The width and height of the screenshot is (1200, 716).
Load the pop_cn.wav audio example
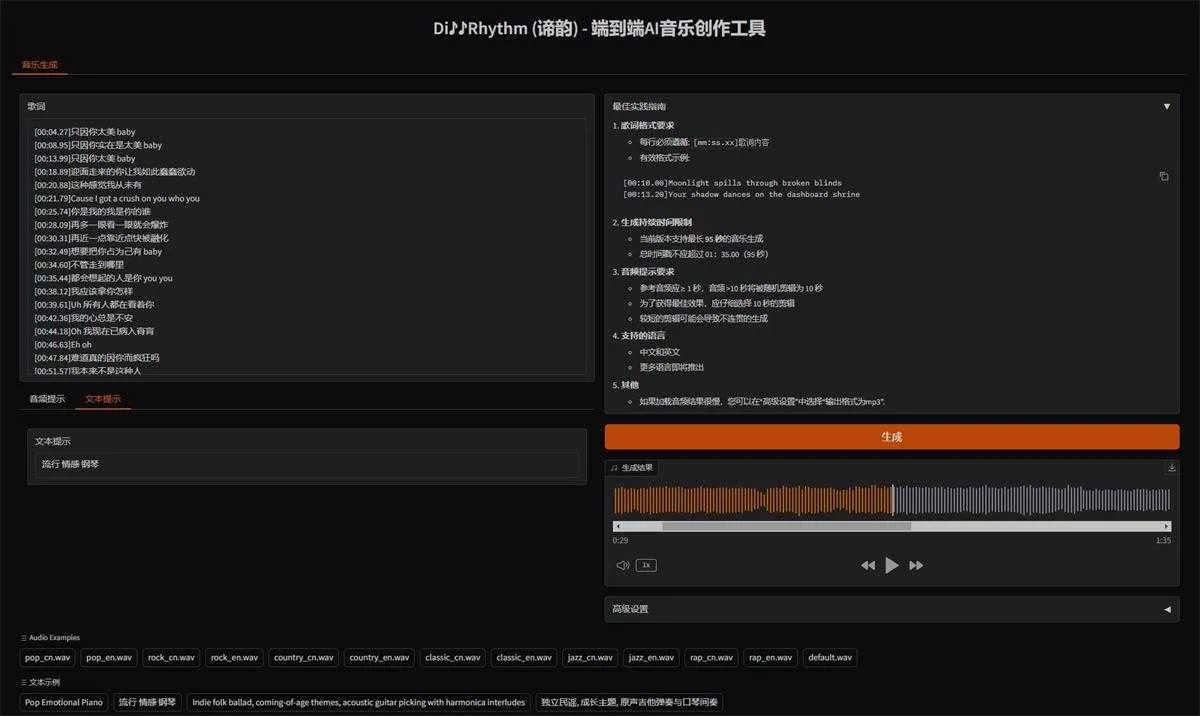48,657
